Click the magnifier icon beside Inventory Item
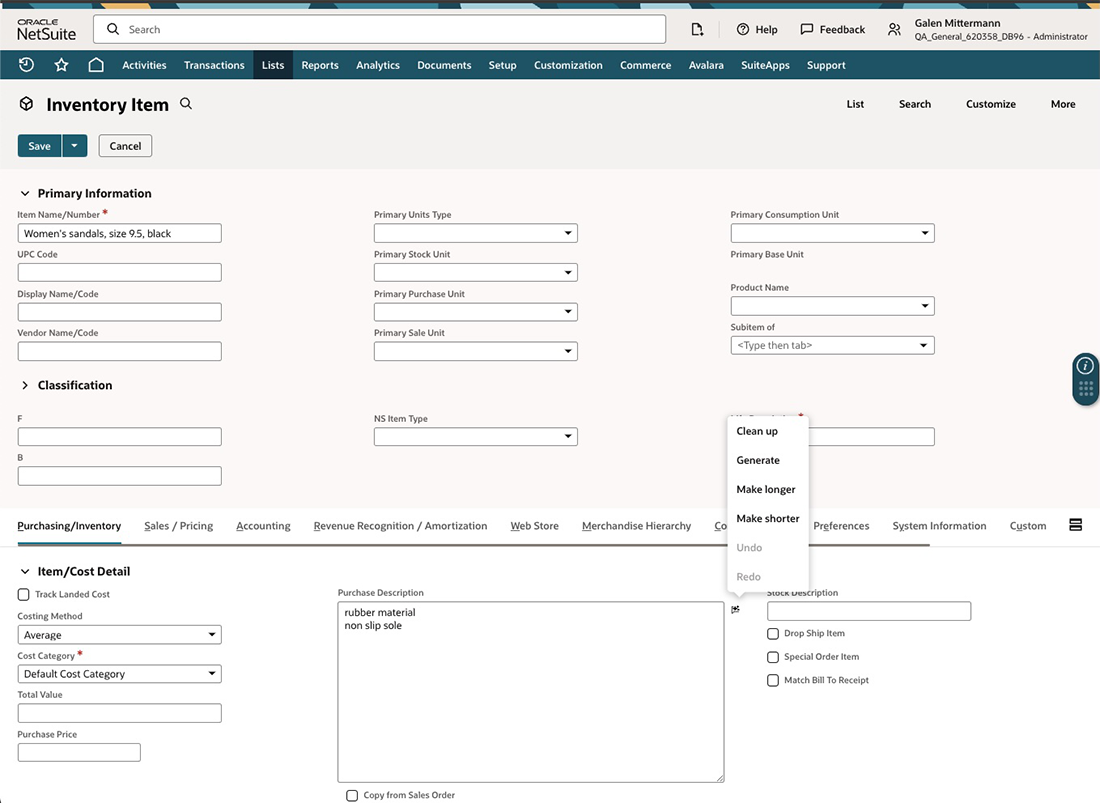 (186, 104)
